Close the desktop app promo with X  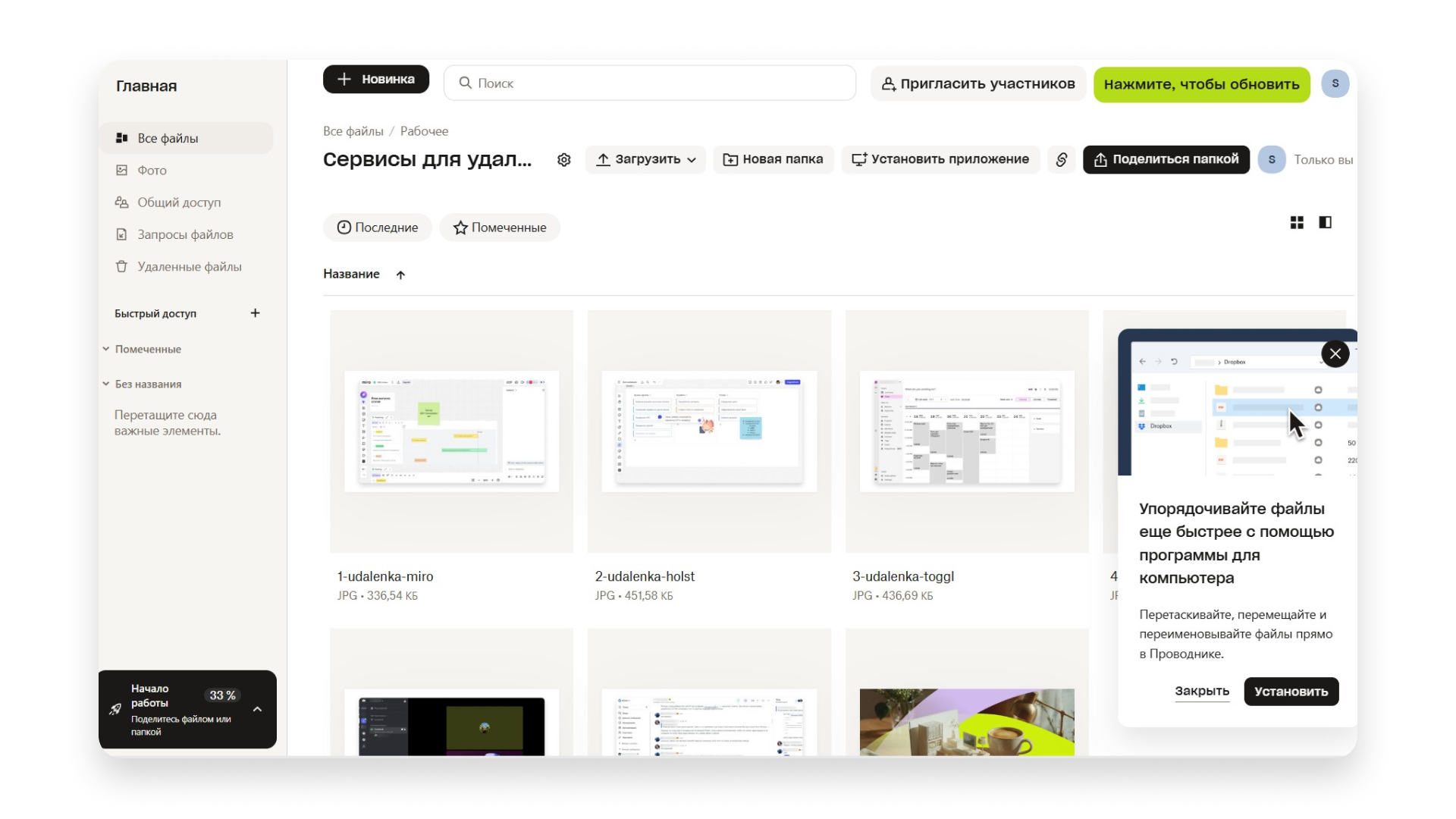pos(1335,353)
